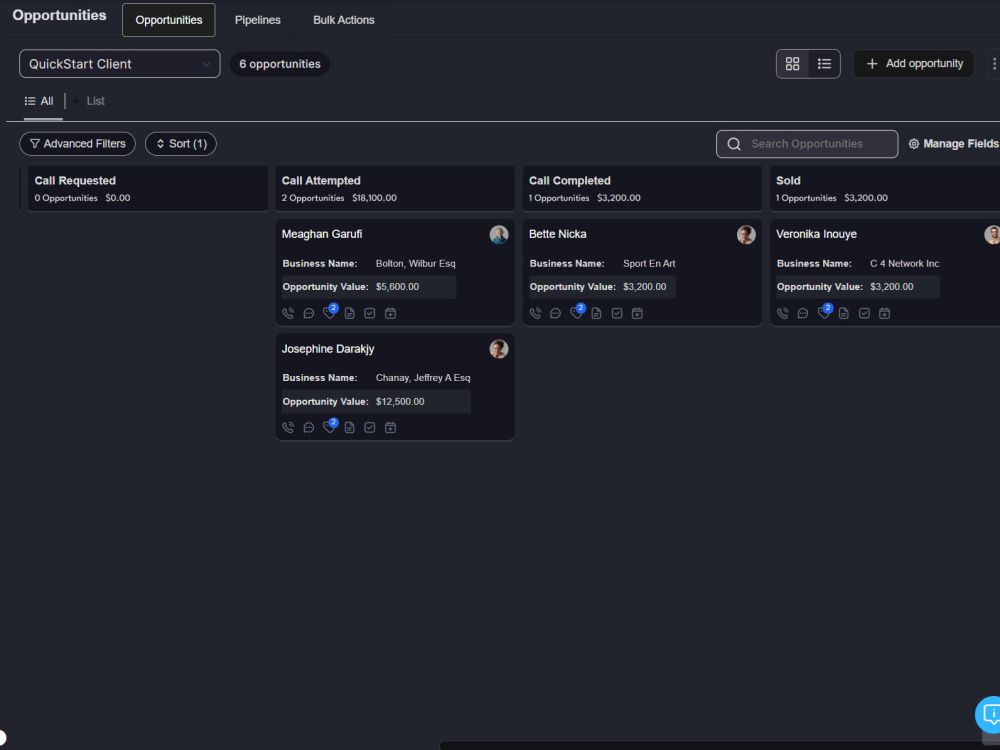Screen dimensions: 1000x750
Task: Open the QuickStart Client pipeline dropdown
Action: pyautogui.click(x=120, y=64)
